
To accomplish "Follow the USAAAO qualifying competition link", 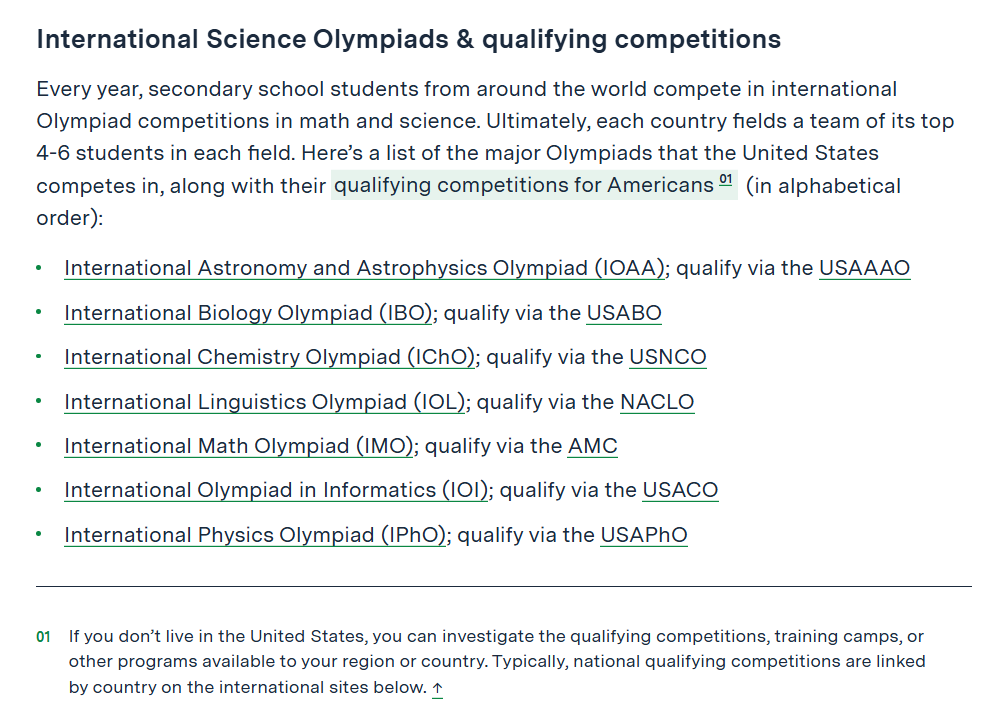I will (864, 268).
